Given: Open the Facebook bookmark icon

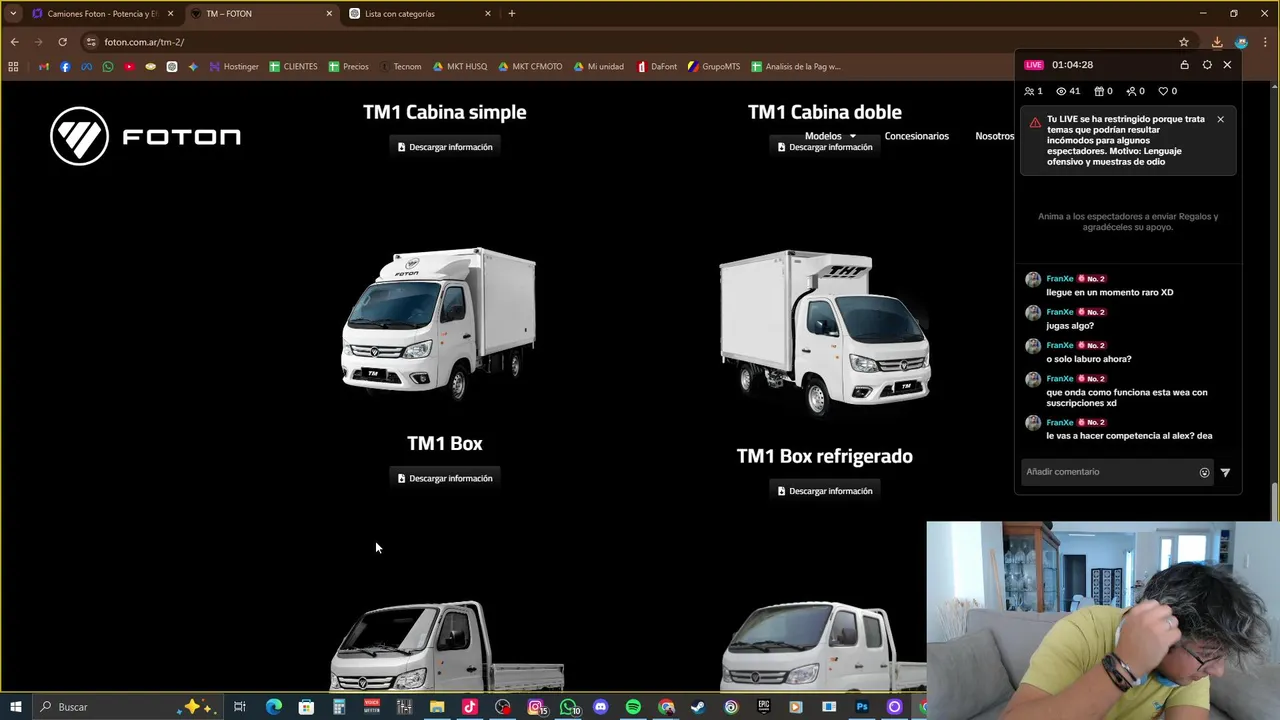Looking at the screenshot, I should point(65,67).
